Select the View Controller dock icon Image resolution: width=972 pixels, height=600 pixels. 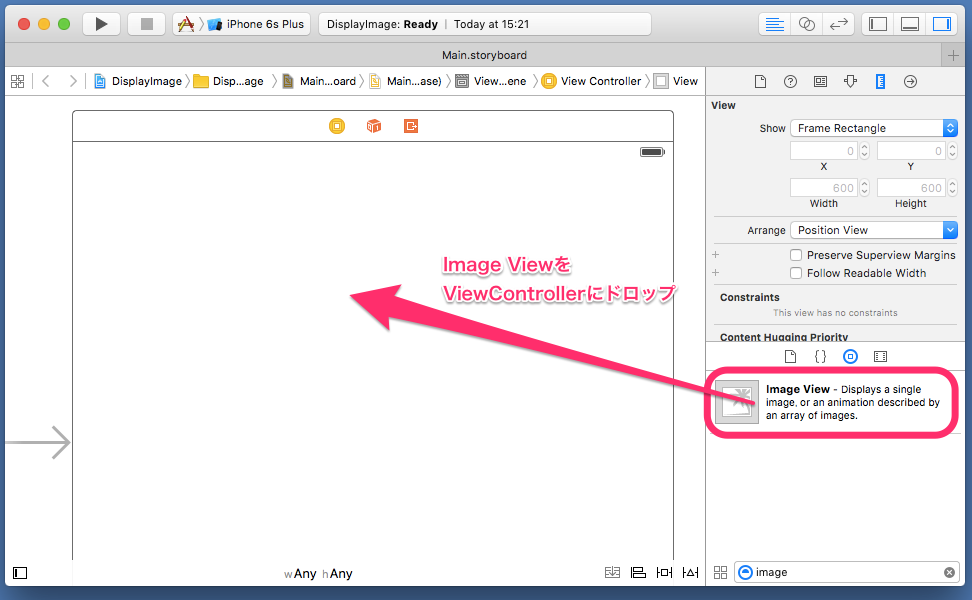[x=337, y=126]
